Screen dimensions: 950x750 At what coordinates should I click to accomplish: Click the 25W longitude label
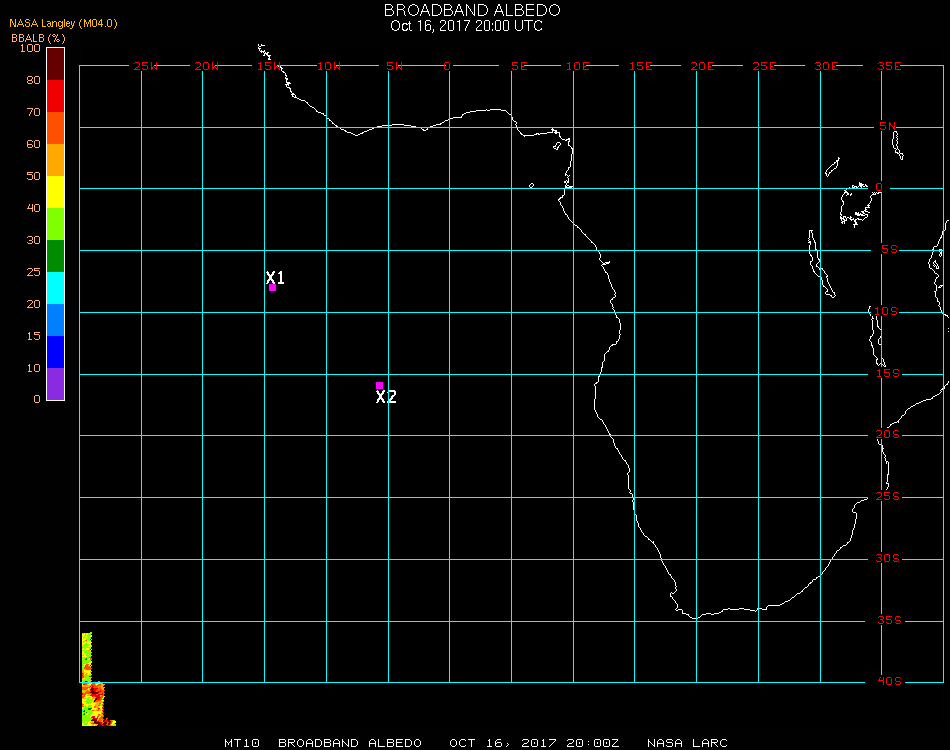(145, 66)
